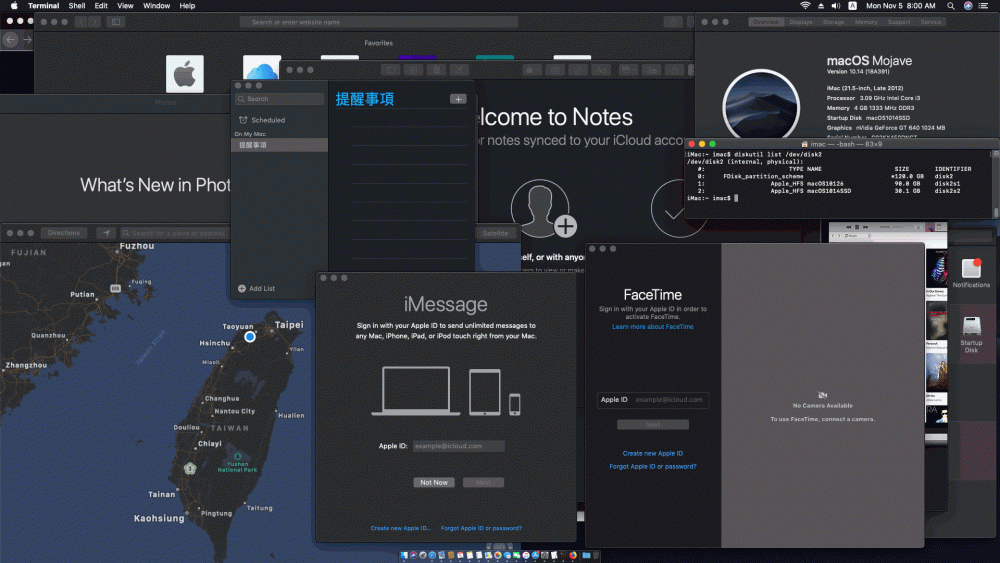This screenshot has height=563, width=1000.
Task: Click Safari's address search field
Action: pyautogui.click(x=379, y=22)
